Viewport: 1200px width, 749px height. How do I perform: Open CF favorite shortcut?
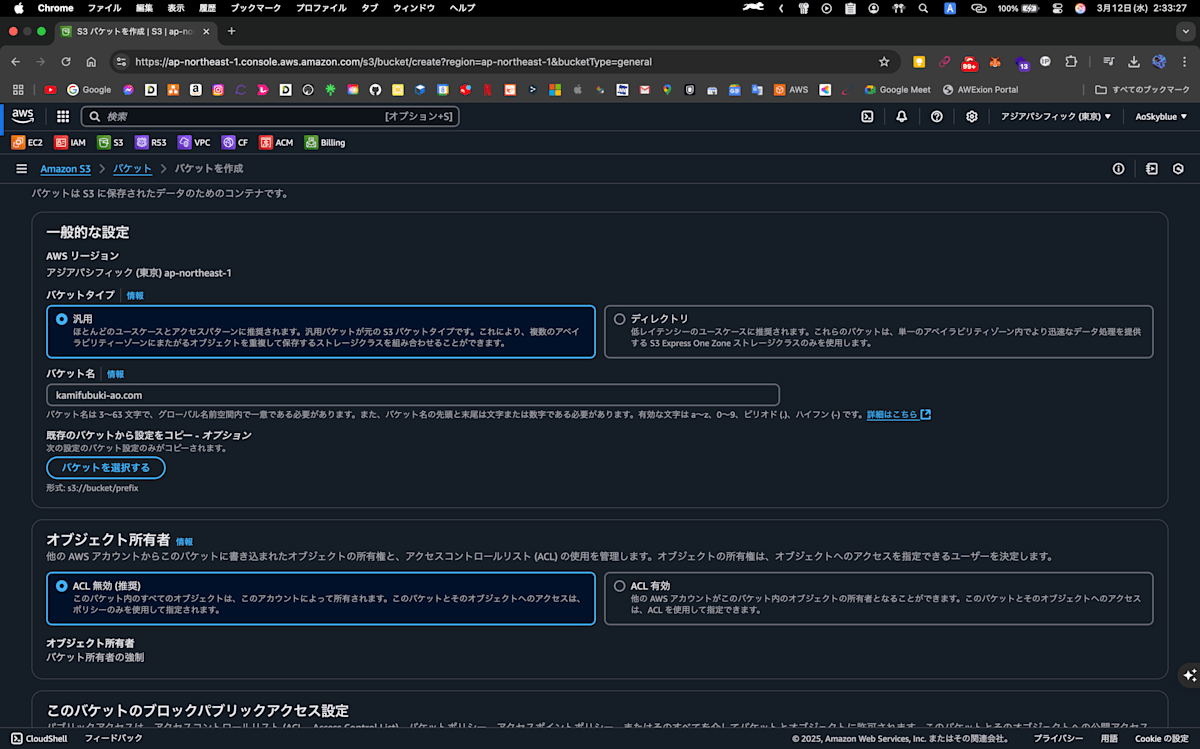(235, 142)
